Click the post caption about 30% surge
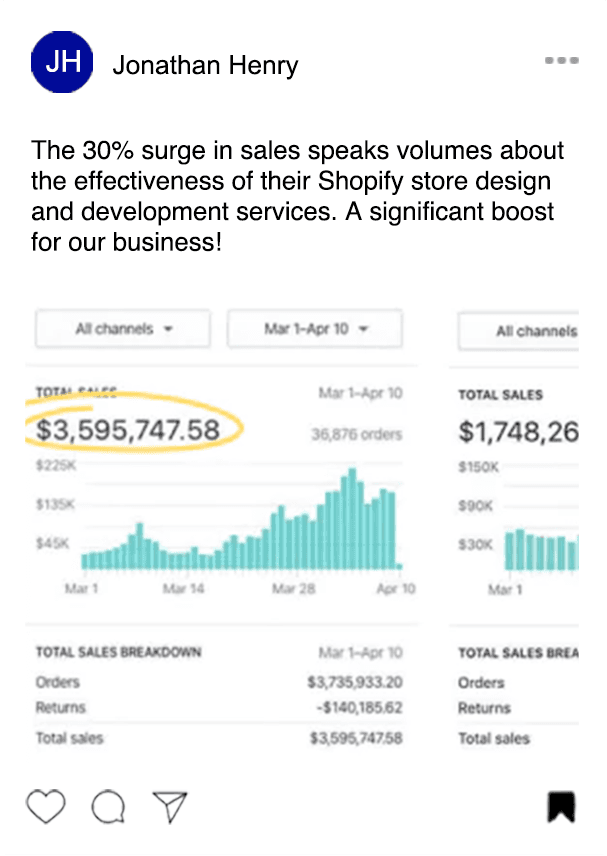 [297, 197]
